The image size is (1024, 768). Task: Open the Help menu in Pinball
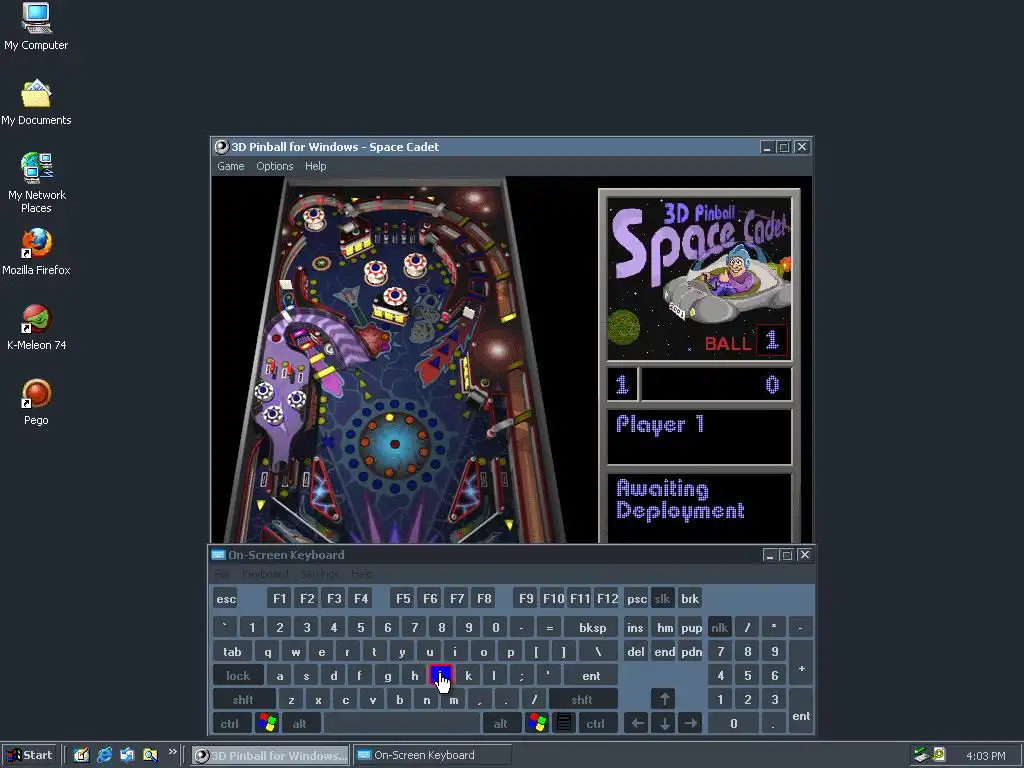pos(315,166)
